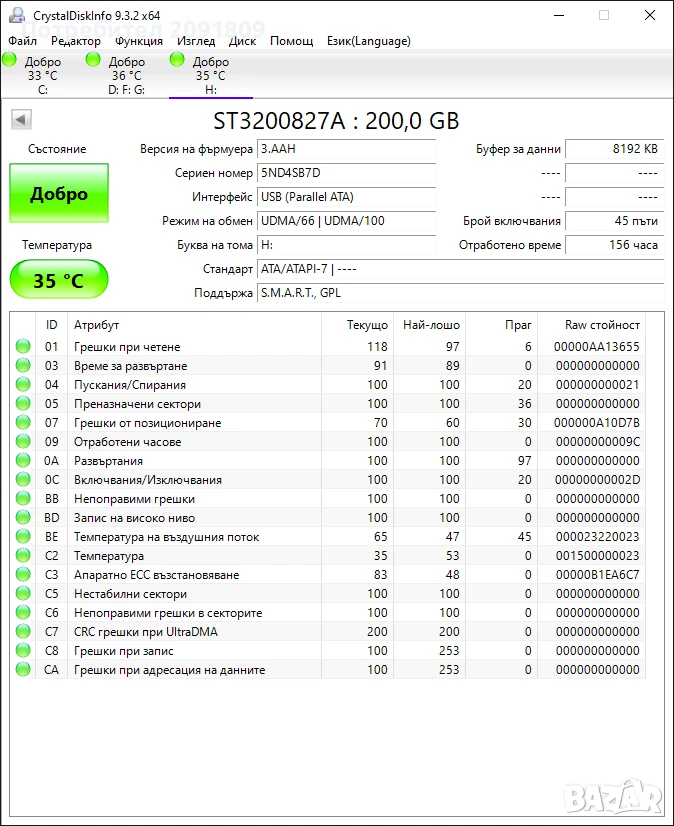Click status icon of row 09 Отработени часове
Screen dimensions: 674x826
[23, 441]
